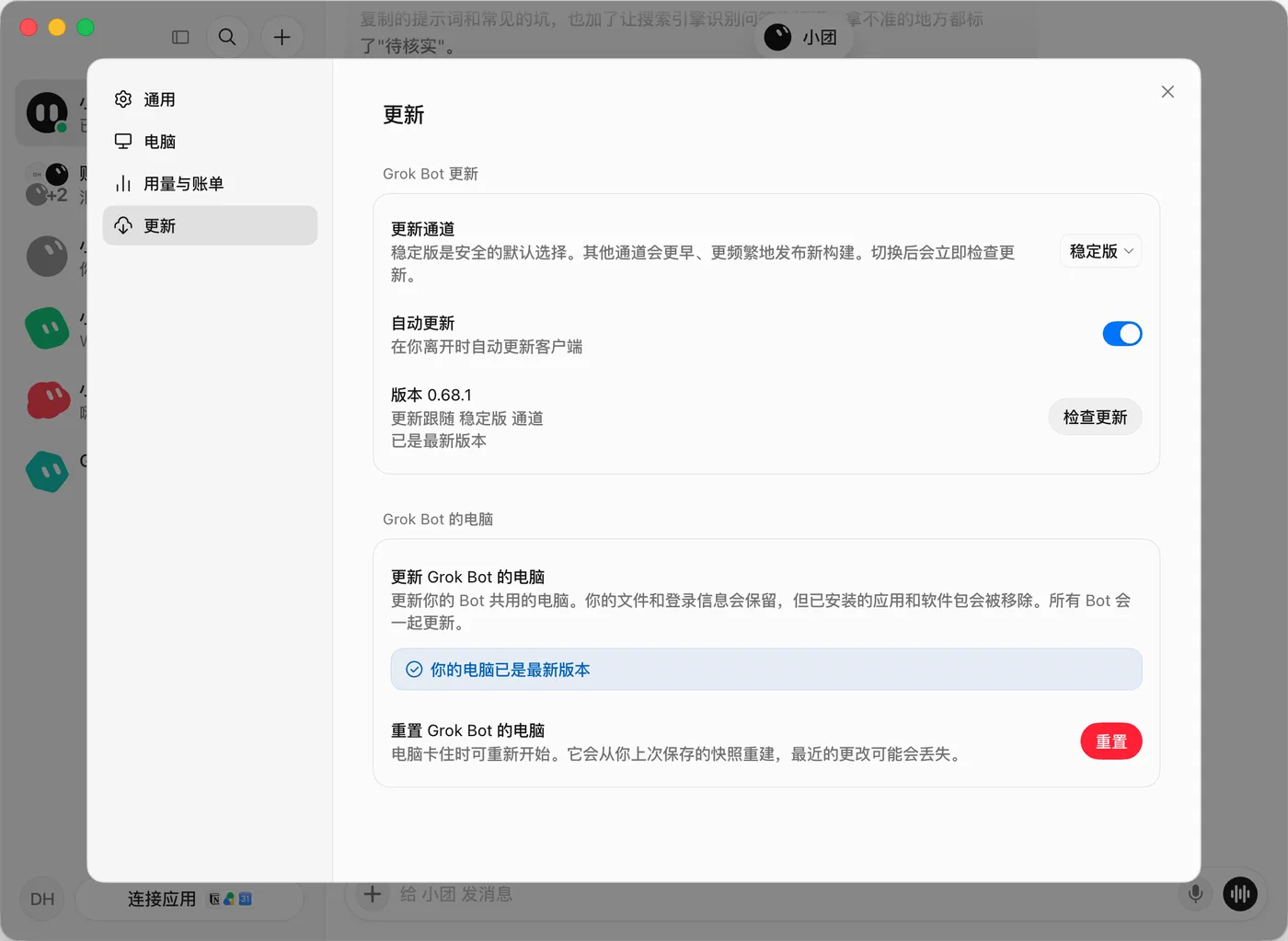The image size is (1288, 941).
Task: Open the 用量与账单 settings tab
Action: [x=210, y=184]
